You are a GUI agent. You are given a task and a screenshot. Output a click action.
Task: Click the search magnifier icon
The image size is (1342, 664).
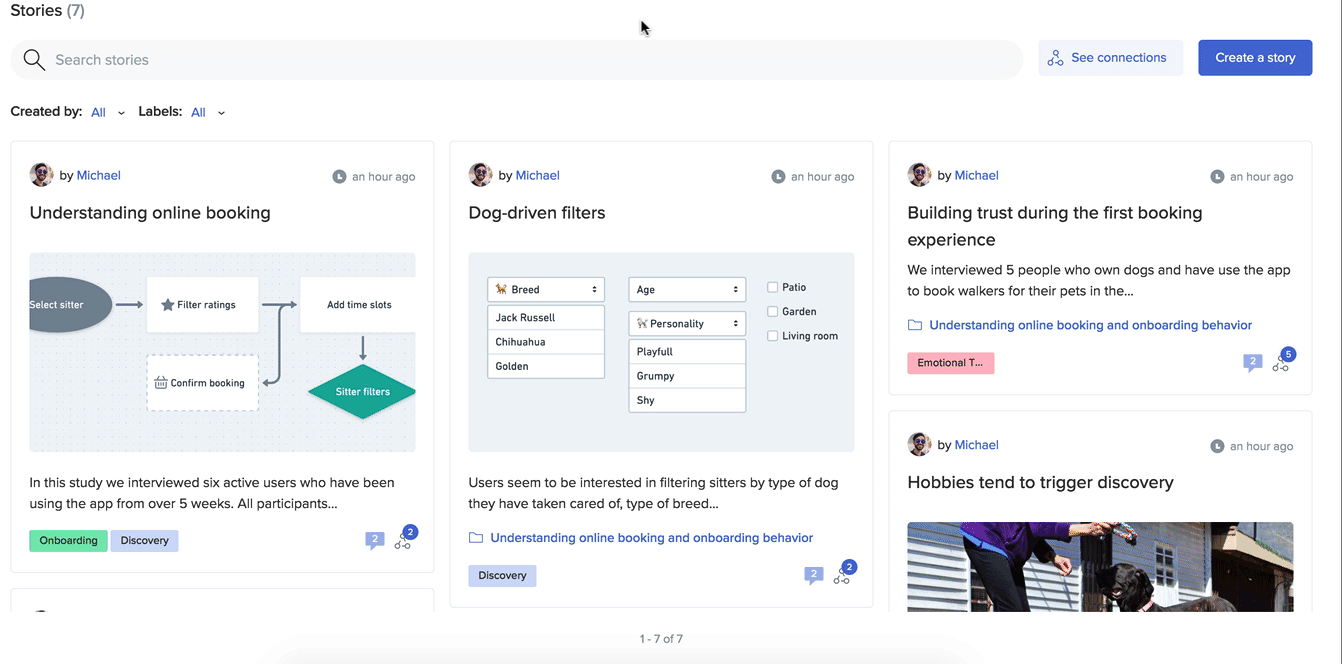click(x=34, y=60)
